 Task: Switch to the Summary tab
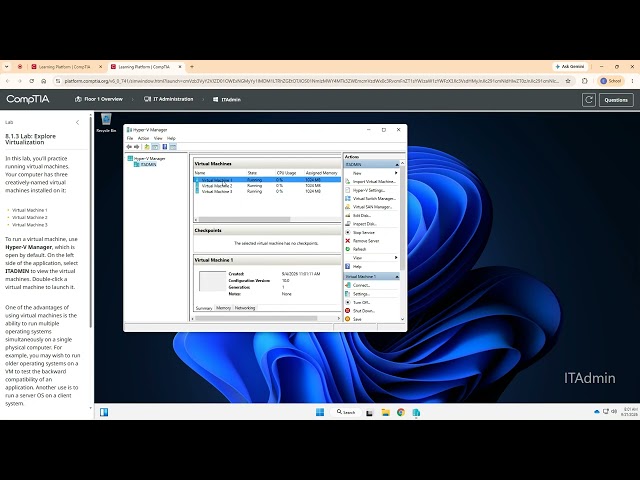tap(204, 308)
